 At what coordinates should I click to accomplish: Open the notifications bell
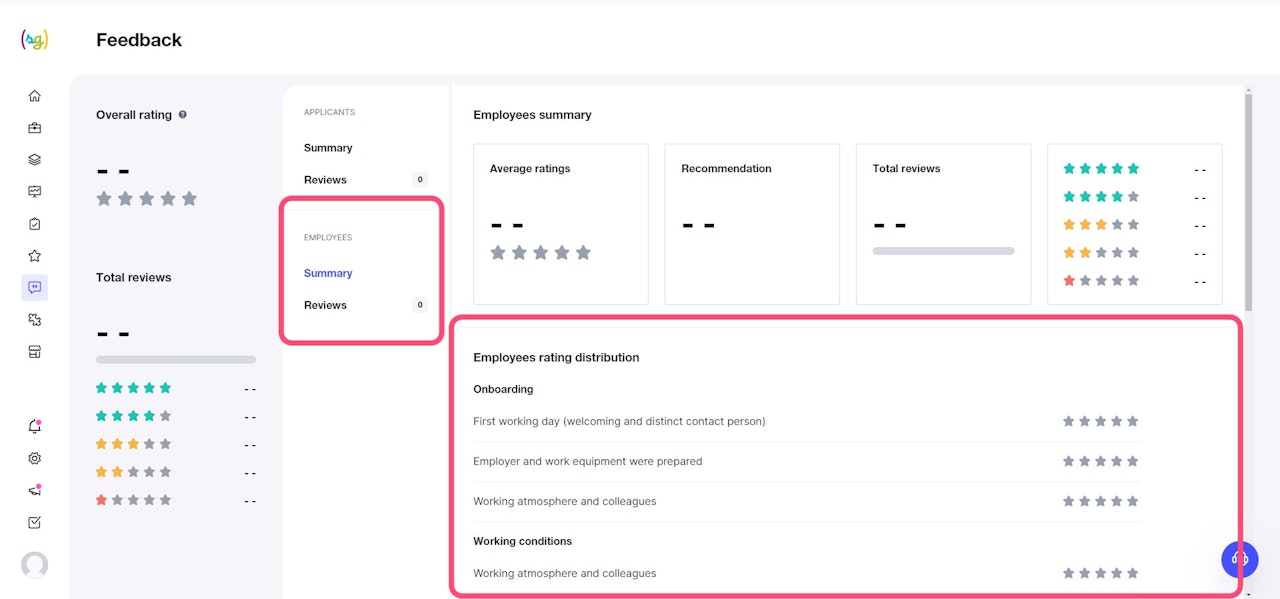35,427
